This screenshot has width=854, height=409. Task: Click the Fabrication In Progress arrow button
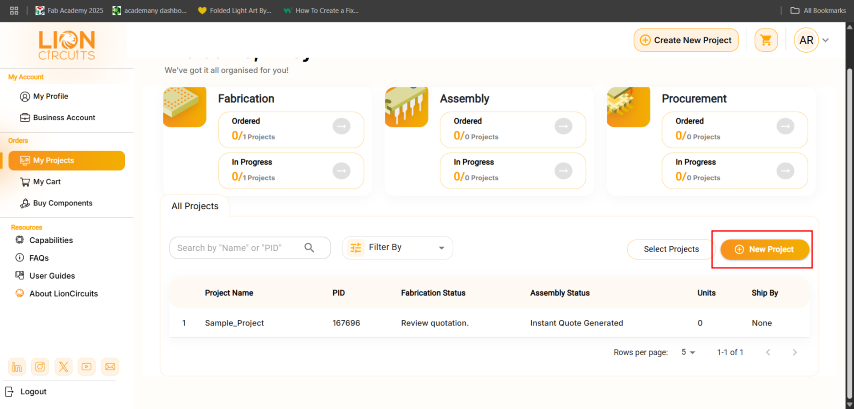(341, 171)
